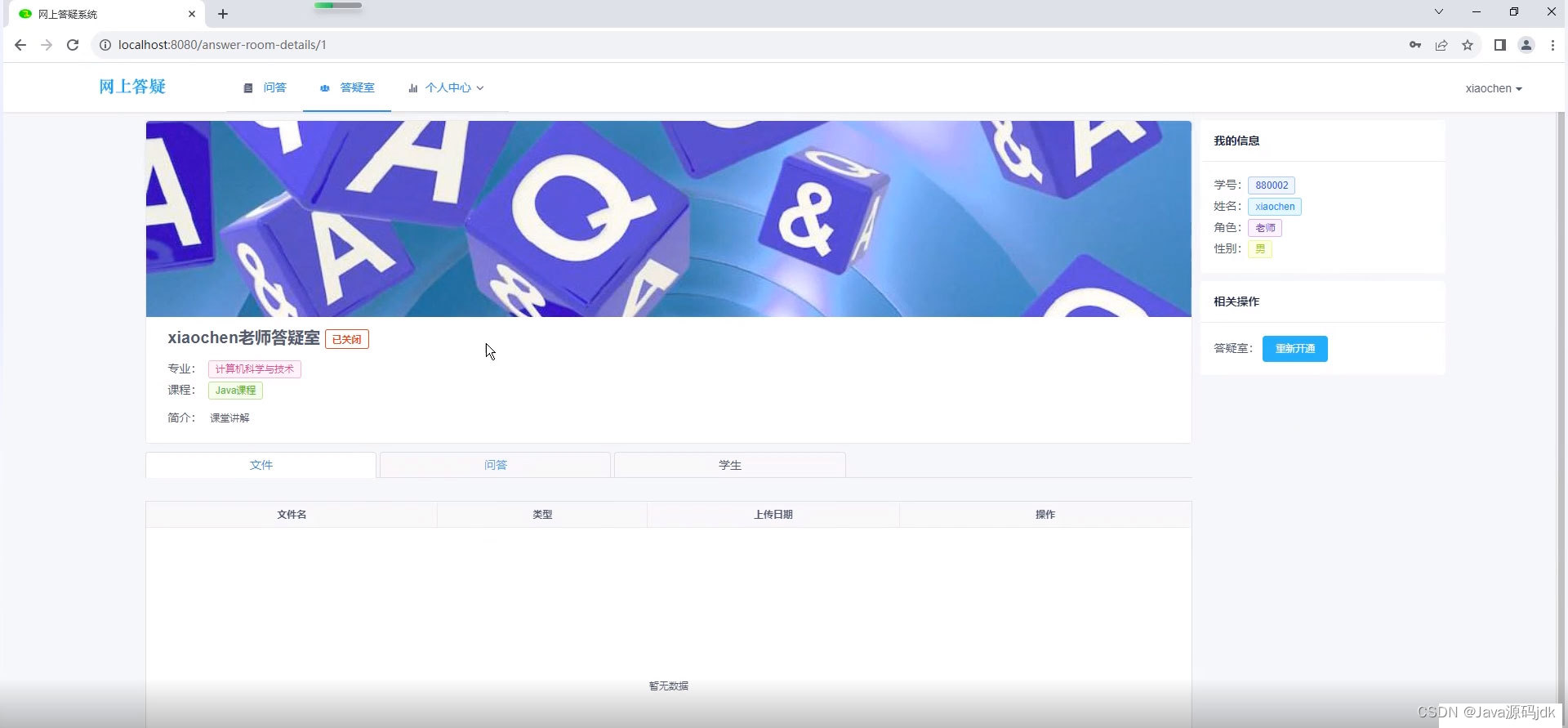Screen dimensions: 1568x728
Task: Click the 880002 student number tag
Action: 1272,185
